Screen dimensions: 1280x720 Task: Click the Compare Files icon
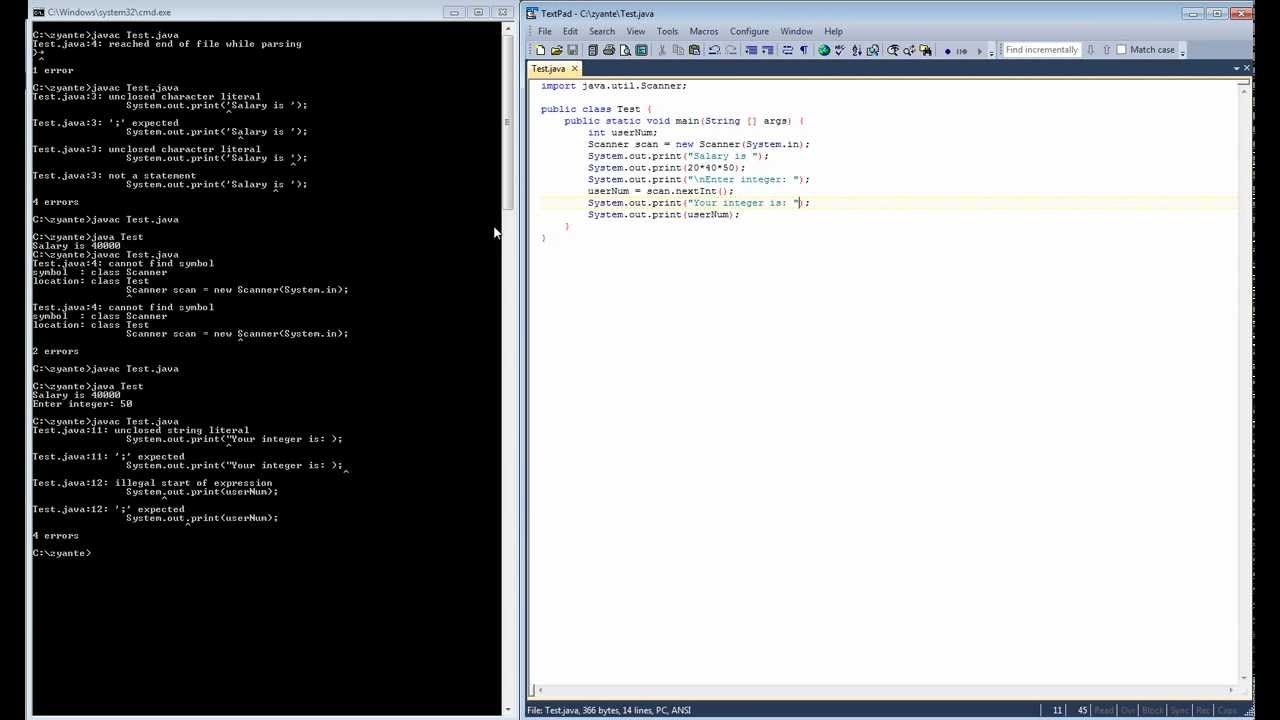pyautogui.click(x=873, y=50)
